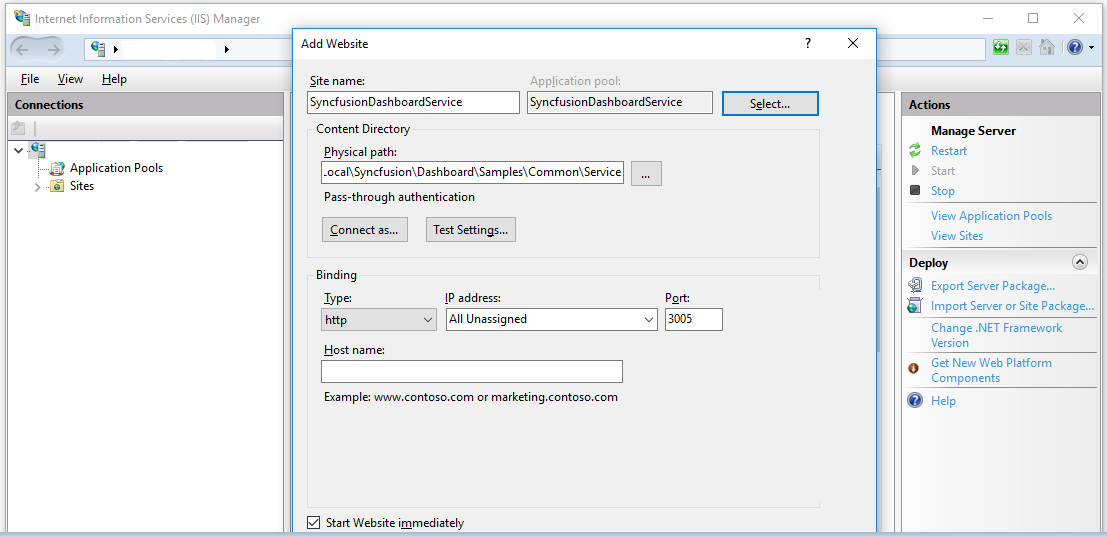1107x538 pixels.
Task: Click View Application Pools link
Action: (x=991, y=216)
